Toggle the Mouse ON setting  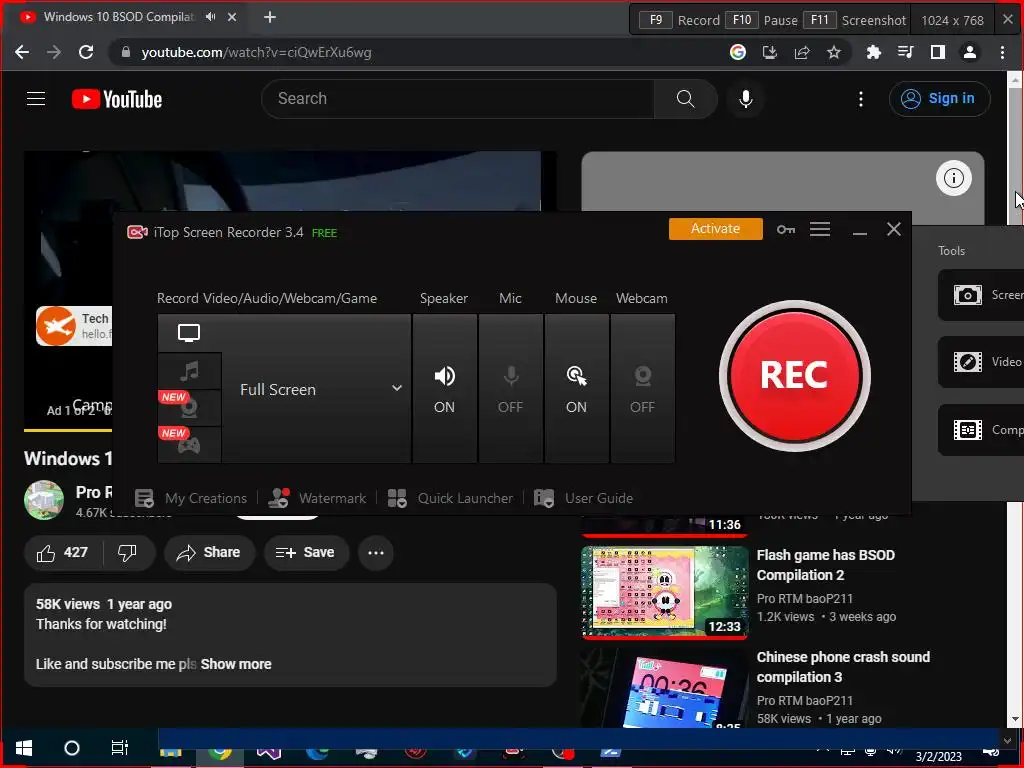click(x=576, y=389)
